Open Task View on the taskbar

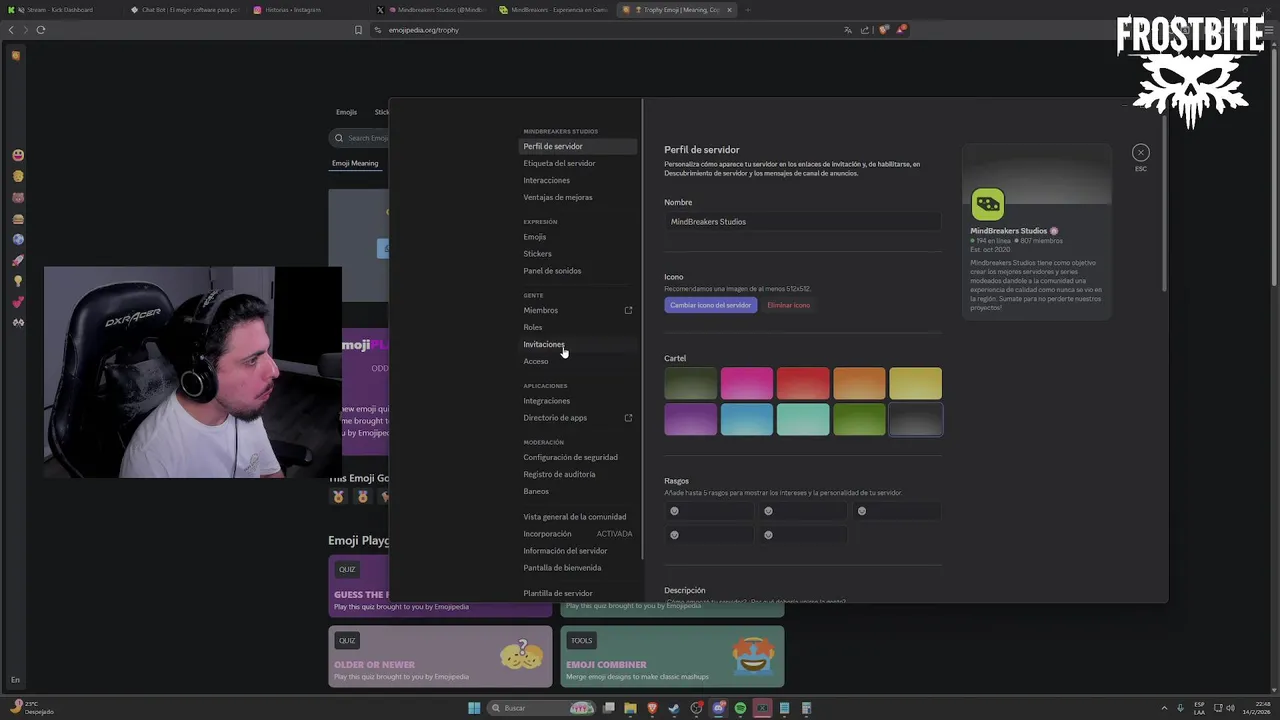click(x=608, y=708)
